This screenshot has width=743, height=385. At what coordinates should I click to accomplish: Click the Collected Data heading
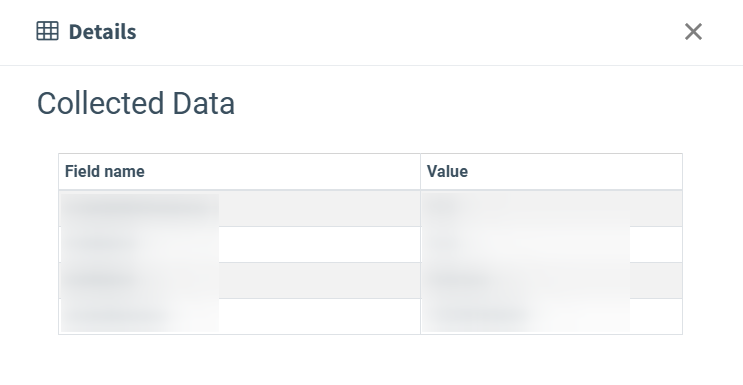pos(136,103)
